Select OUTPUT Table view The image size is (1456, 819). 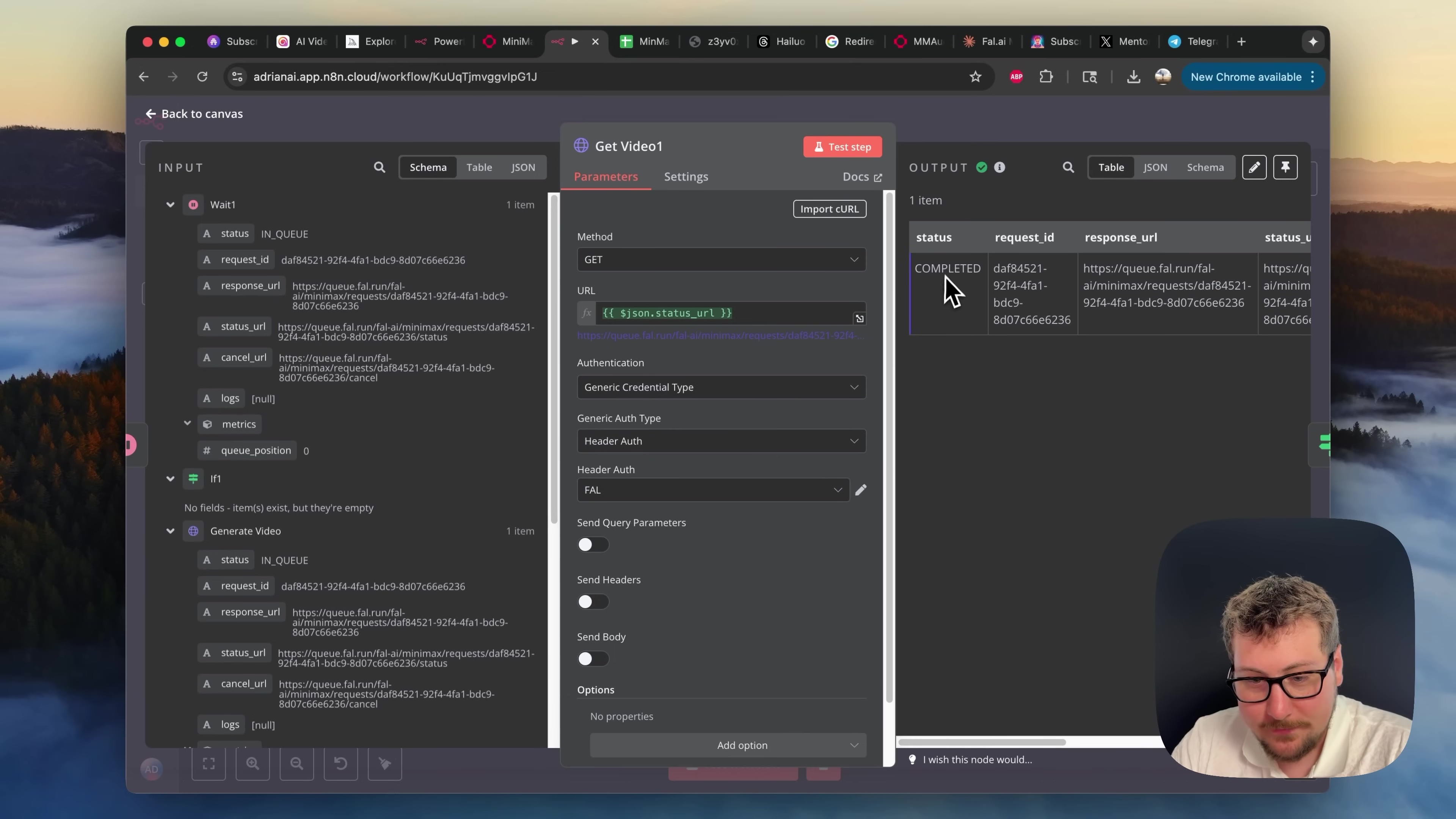[1111, 167]
